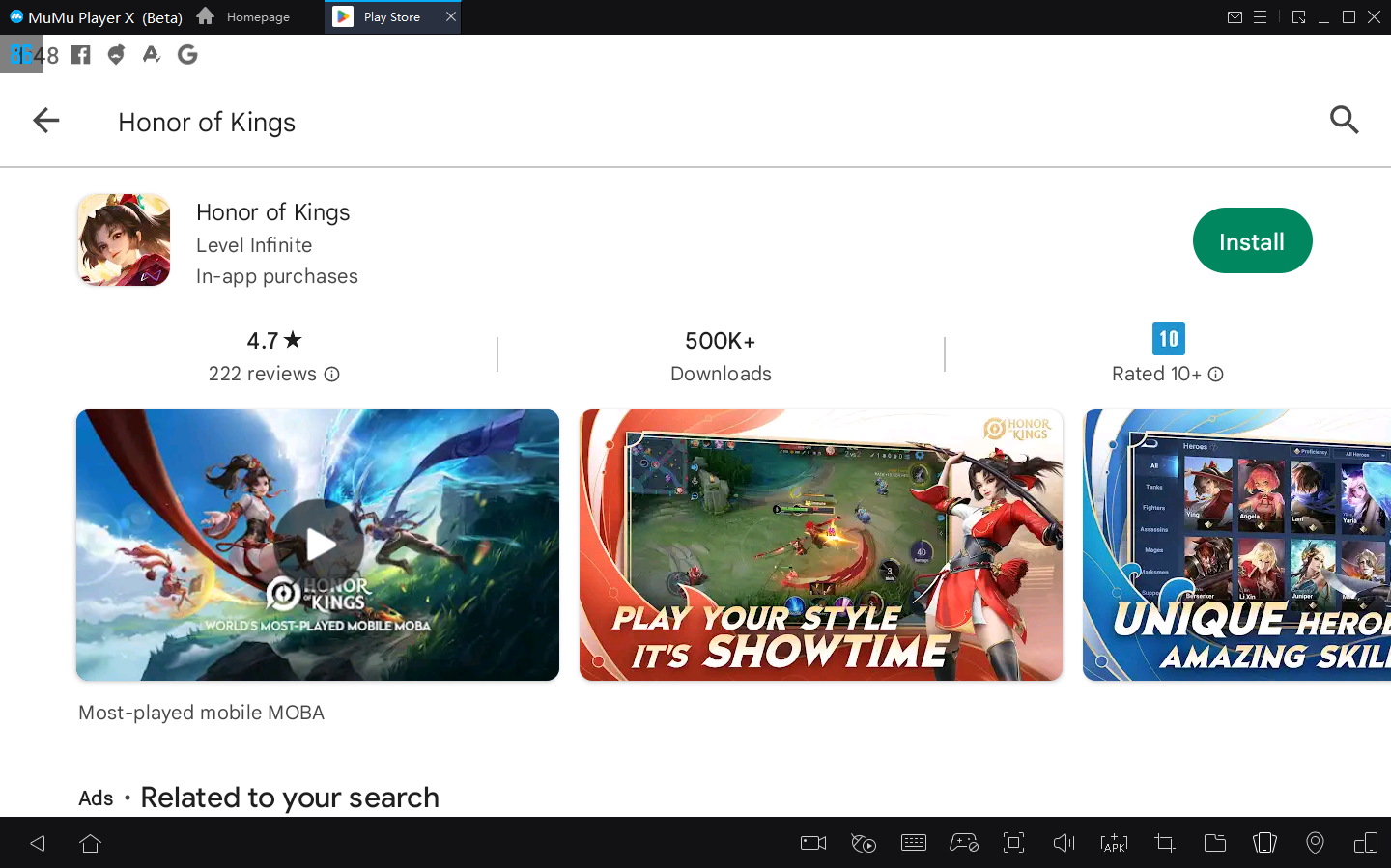Screen dimensions: 1391x868
Task: Open the volume control speaker icon
Action: pyautogui.click(x=1064, y=843)
